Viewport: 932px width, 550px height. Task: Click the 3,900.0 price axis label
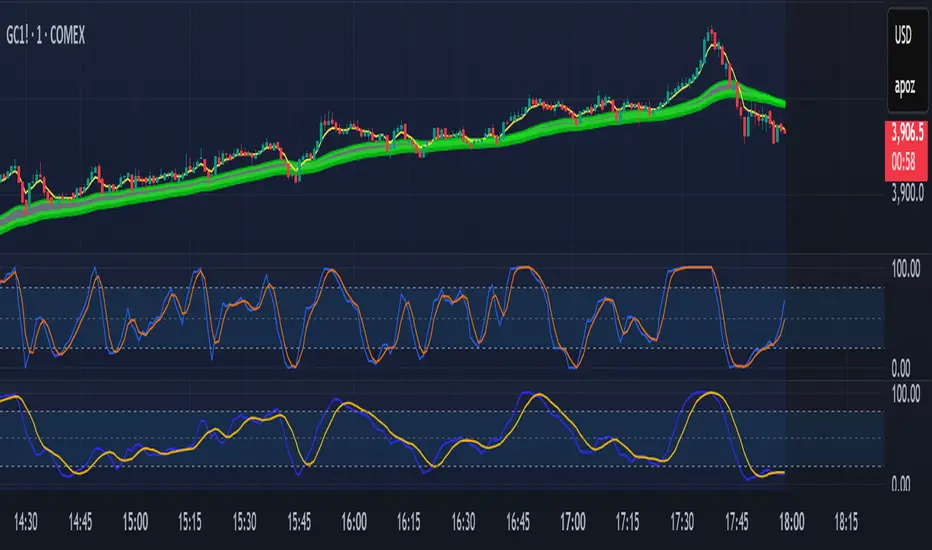[908, 193]
